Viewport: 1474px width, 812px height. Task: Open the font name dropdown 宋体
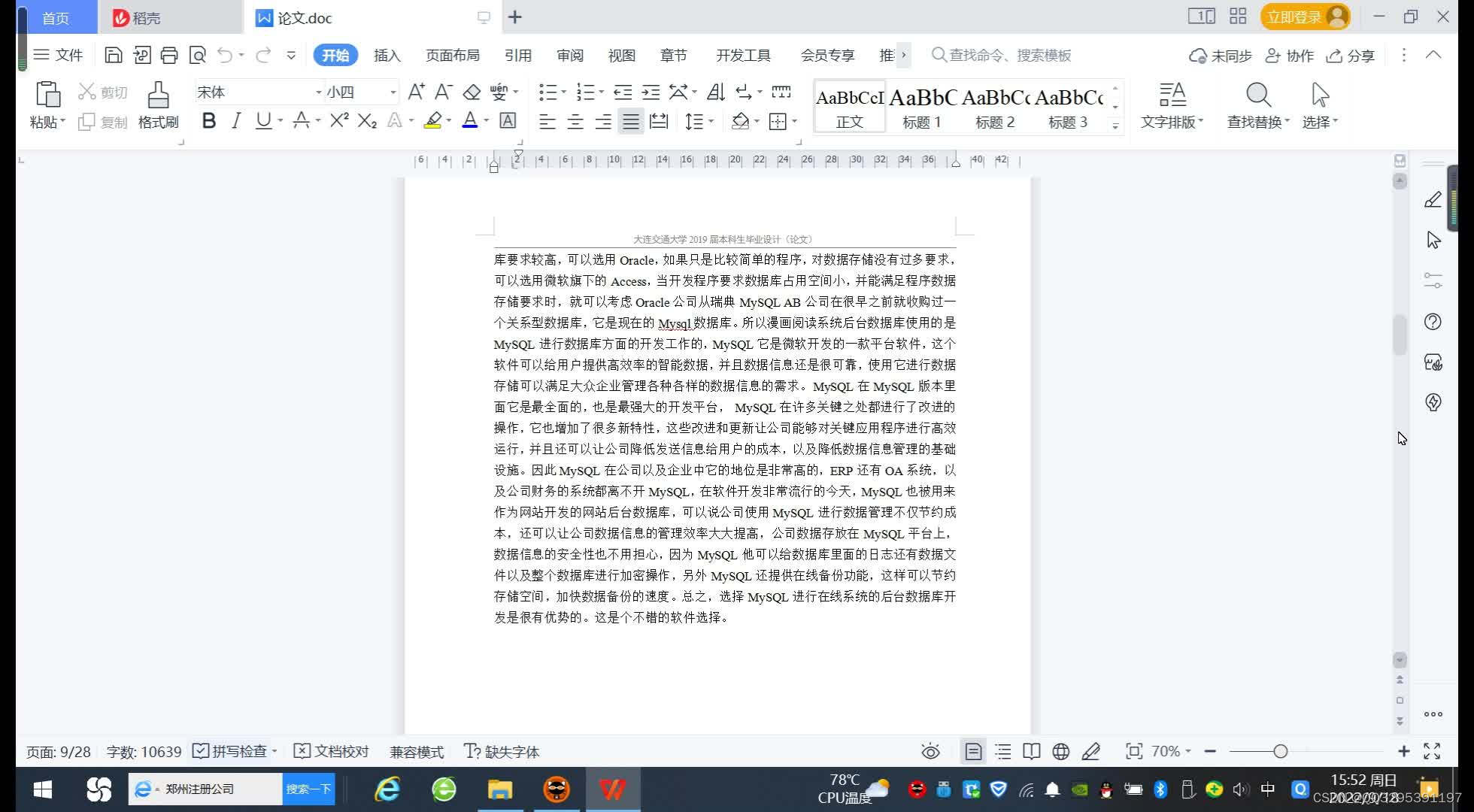tap(318, 92)
